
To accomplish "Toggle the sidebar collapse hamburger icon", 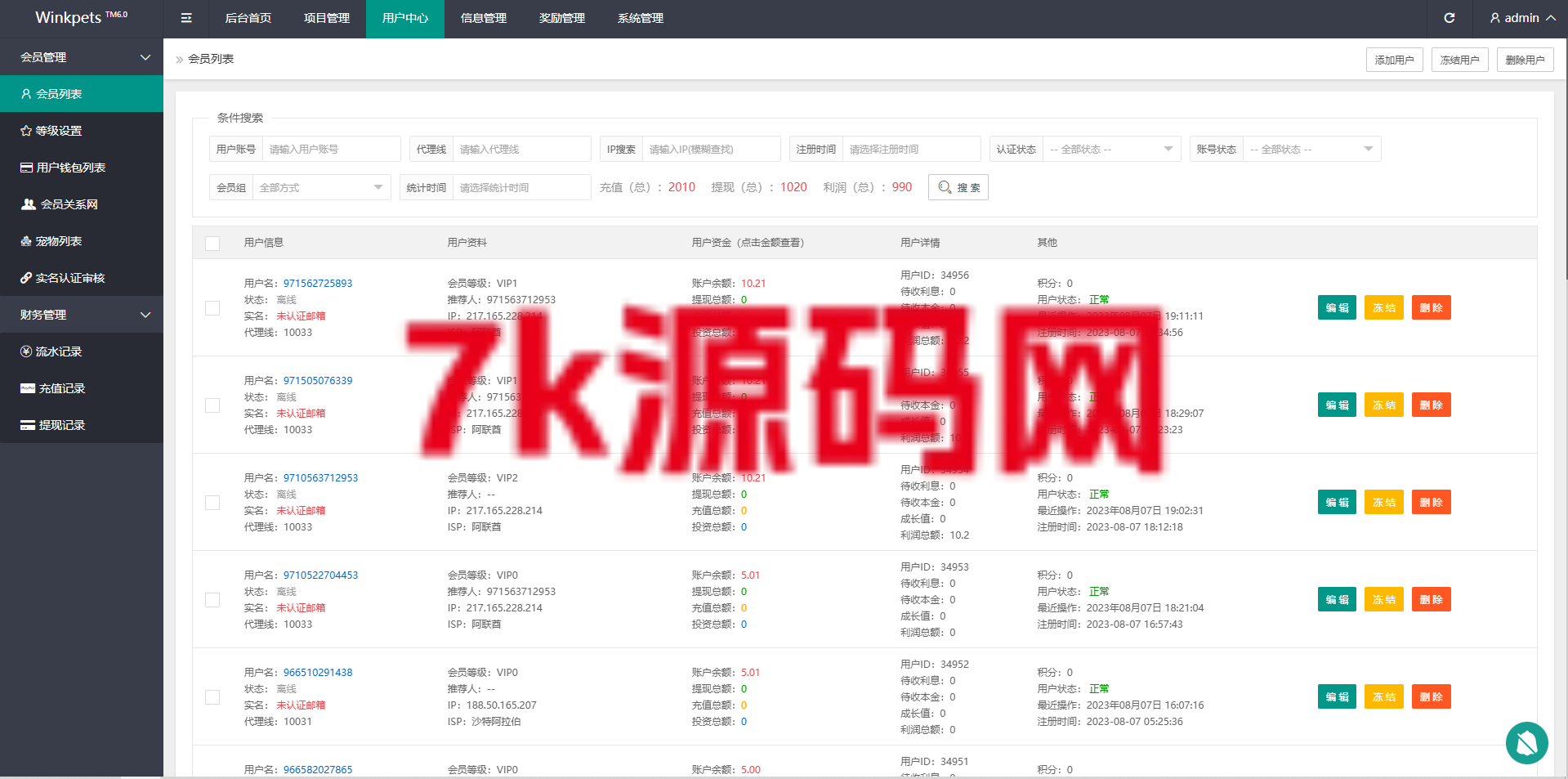I will (186, 18).
